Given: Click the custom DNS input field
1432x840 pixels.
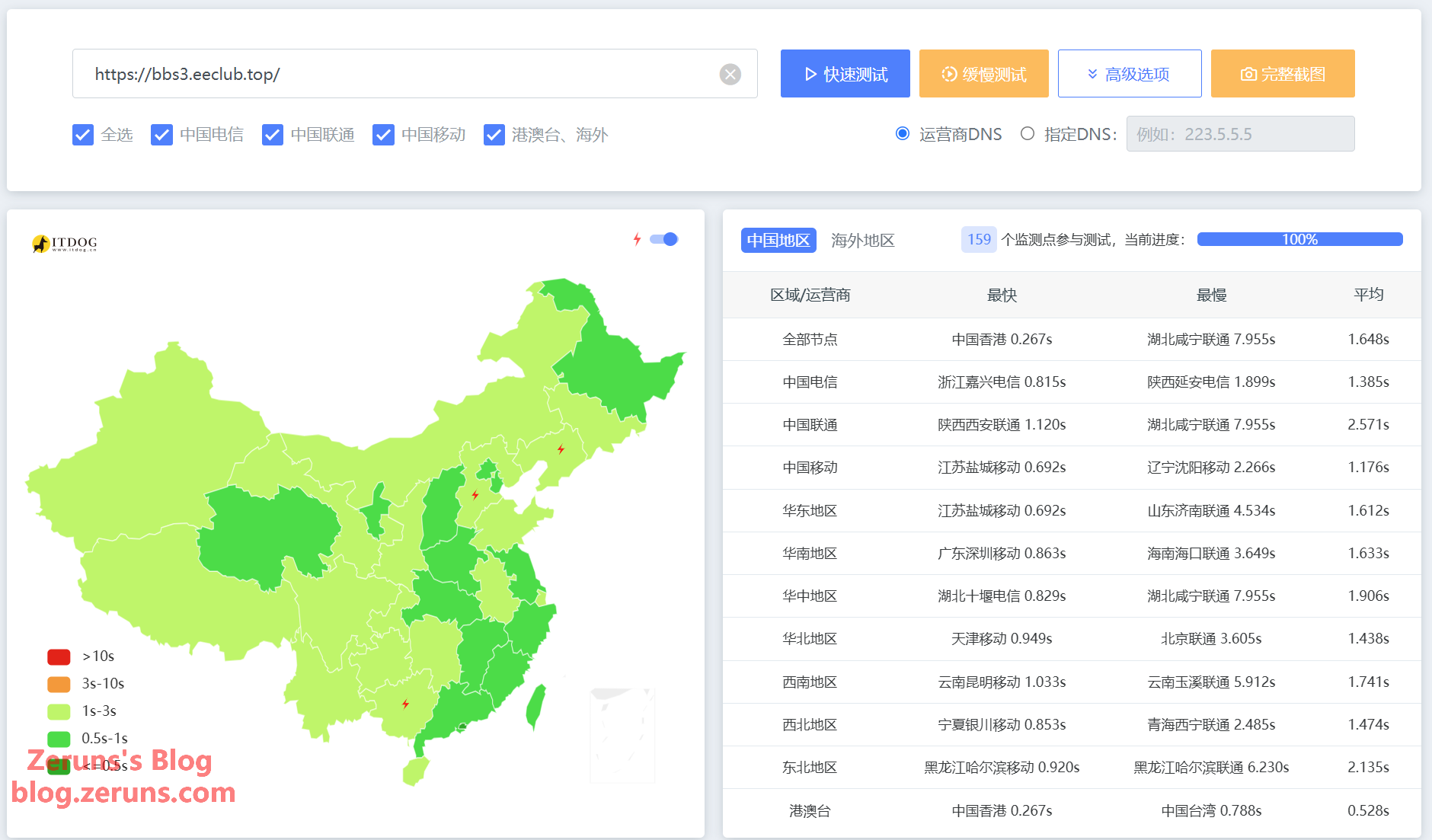Looking at the screenshot, I should click(1239, 134).
